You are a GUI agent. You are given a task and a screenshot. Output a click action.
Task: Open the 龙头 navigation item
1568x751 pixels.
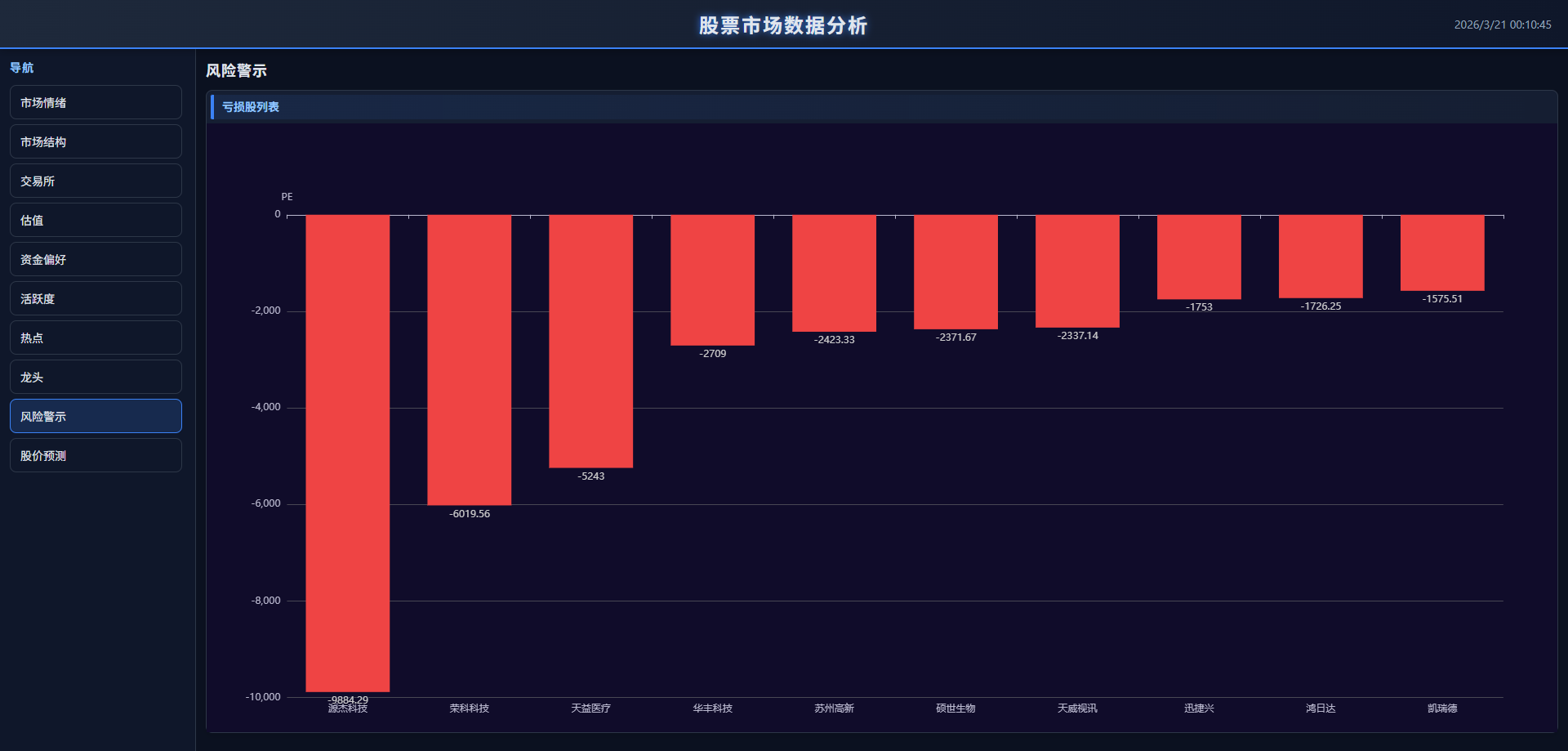[96, 378]
